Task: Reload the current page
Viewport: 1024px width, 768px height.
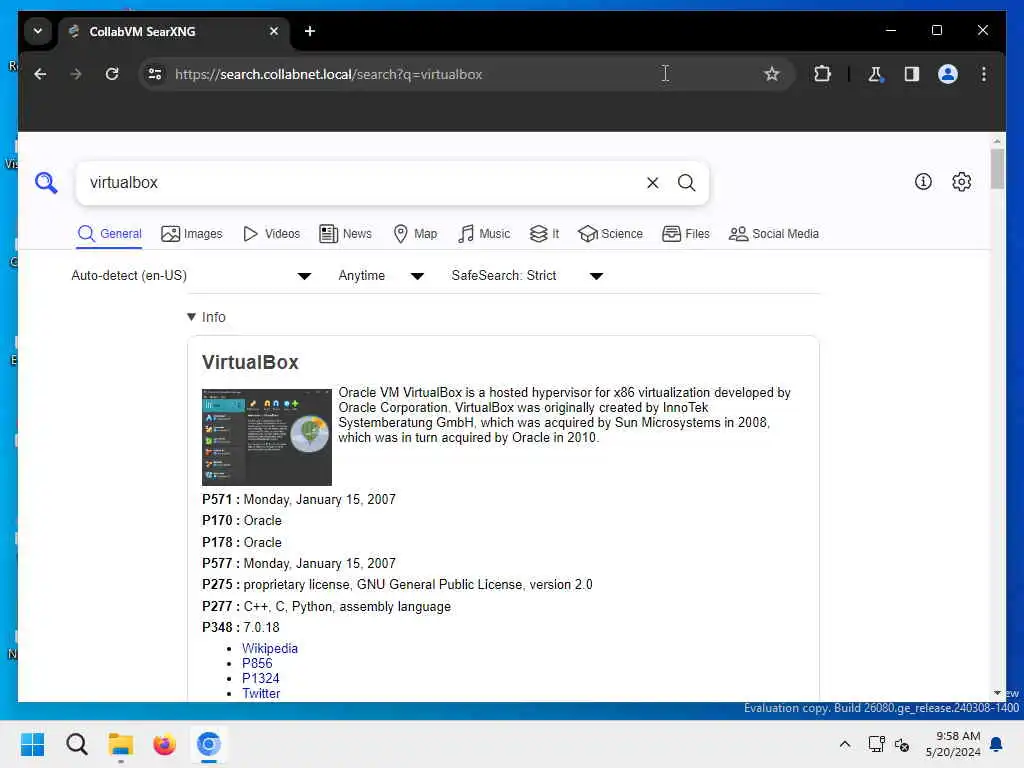Action: tap(112, 74)
